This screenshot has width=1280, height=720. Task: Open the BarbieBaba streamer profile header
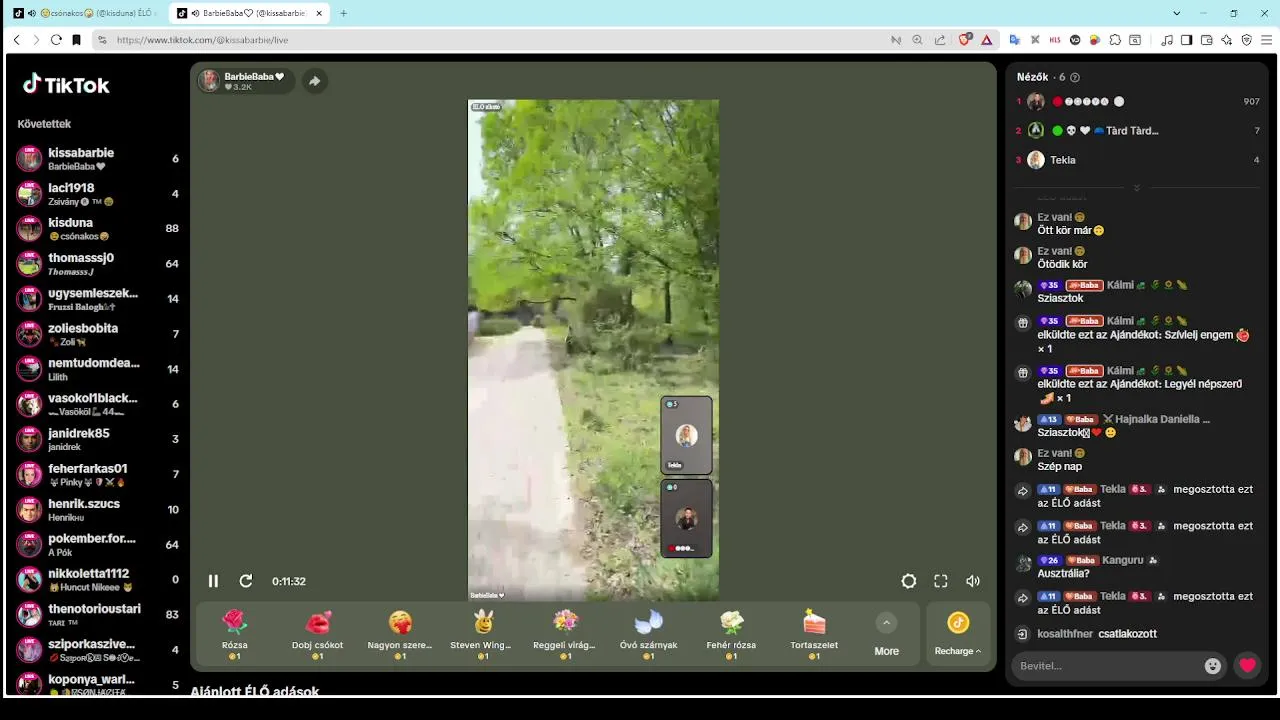tap(246, 81)
